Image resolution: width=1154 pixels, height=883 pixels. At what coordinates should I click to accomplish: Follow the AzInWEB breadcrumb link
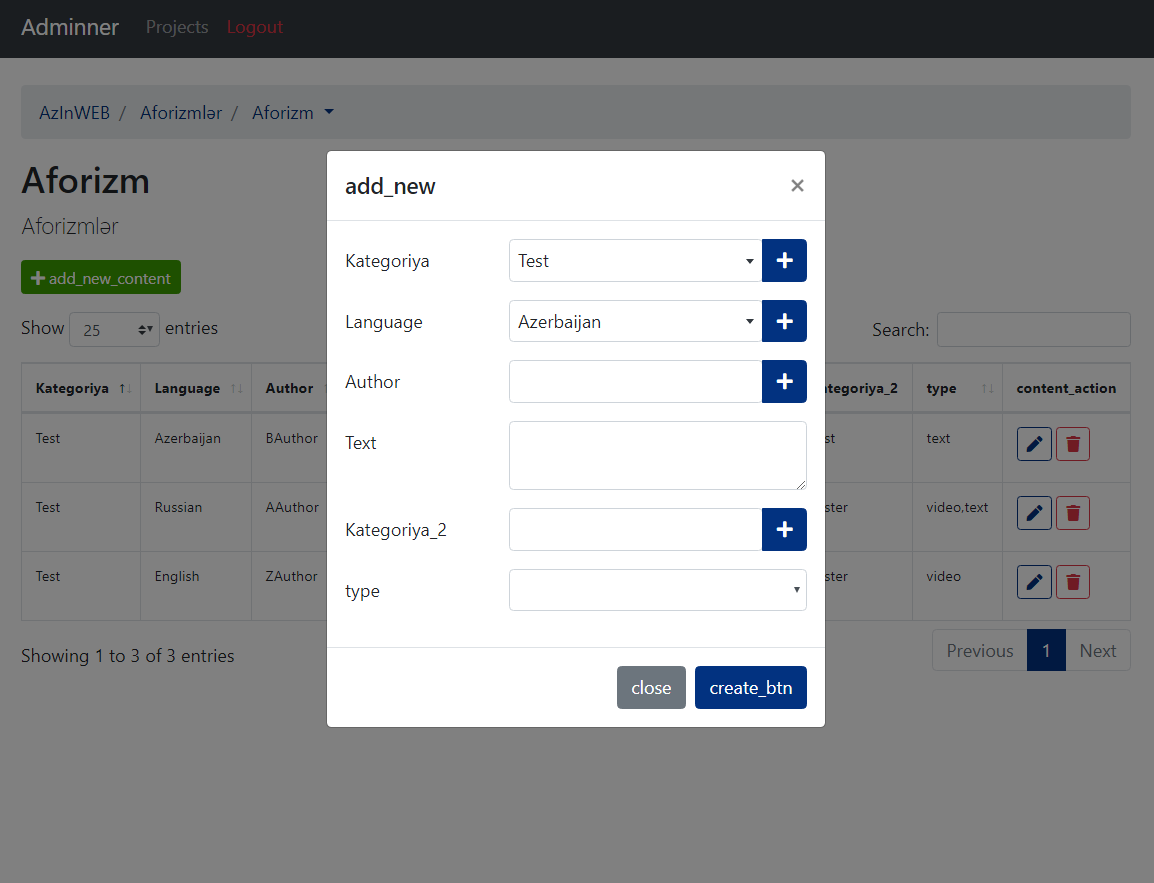point(74,112)
